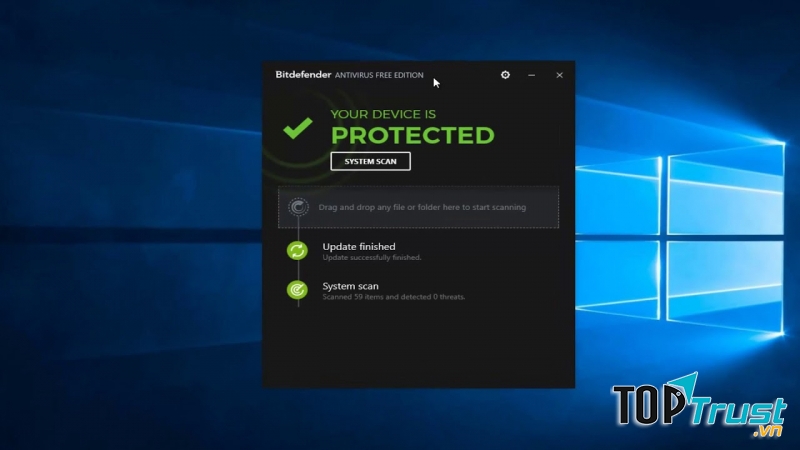Click the scan target icon in drop zone
800x450 pixels.
pyautogui.click(x=298, y=207)
